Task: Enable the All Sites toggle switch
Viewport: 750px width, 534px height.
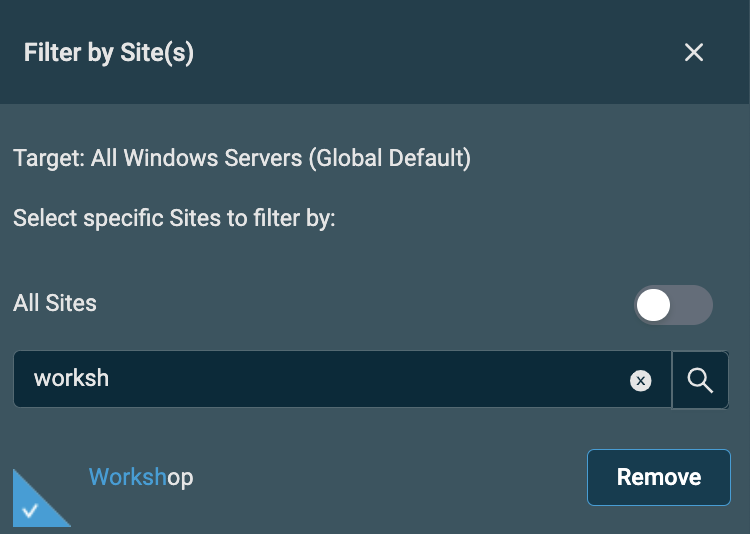Action: click(x=673, y=305)
